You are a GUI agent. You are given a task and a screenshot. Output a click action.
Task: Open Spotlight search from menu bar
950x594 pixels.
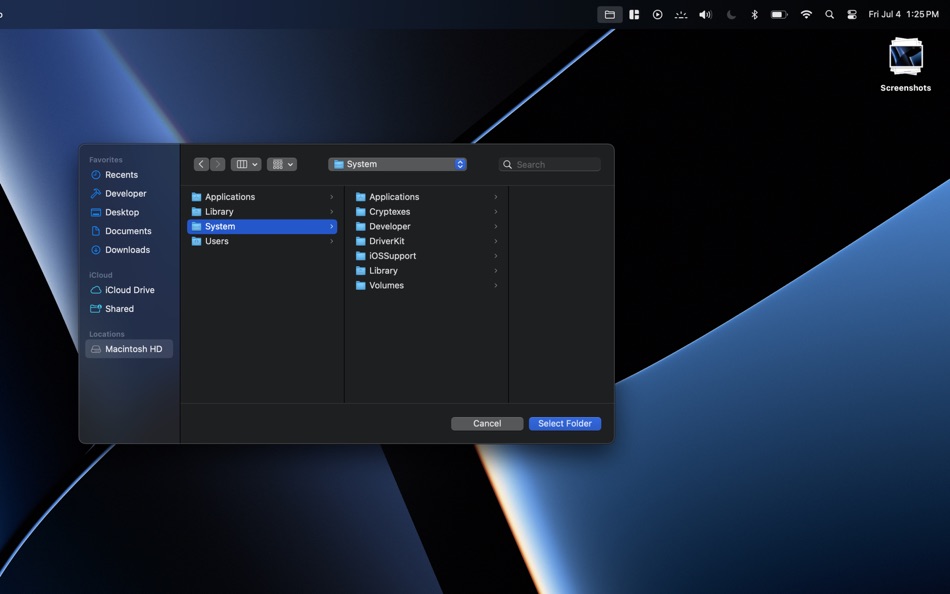coord(829,14)
